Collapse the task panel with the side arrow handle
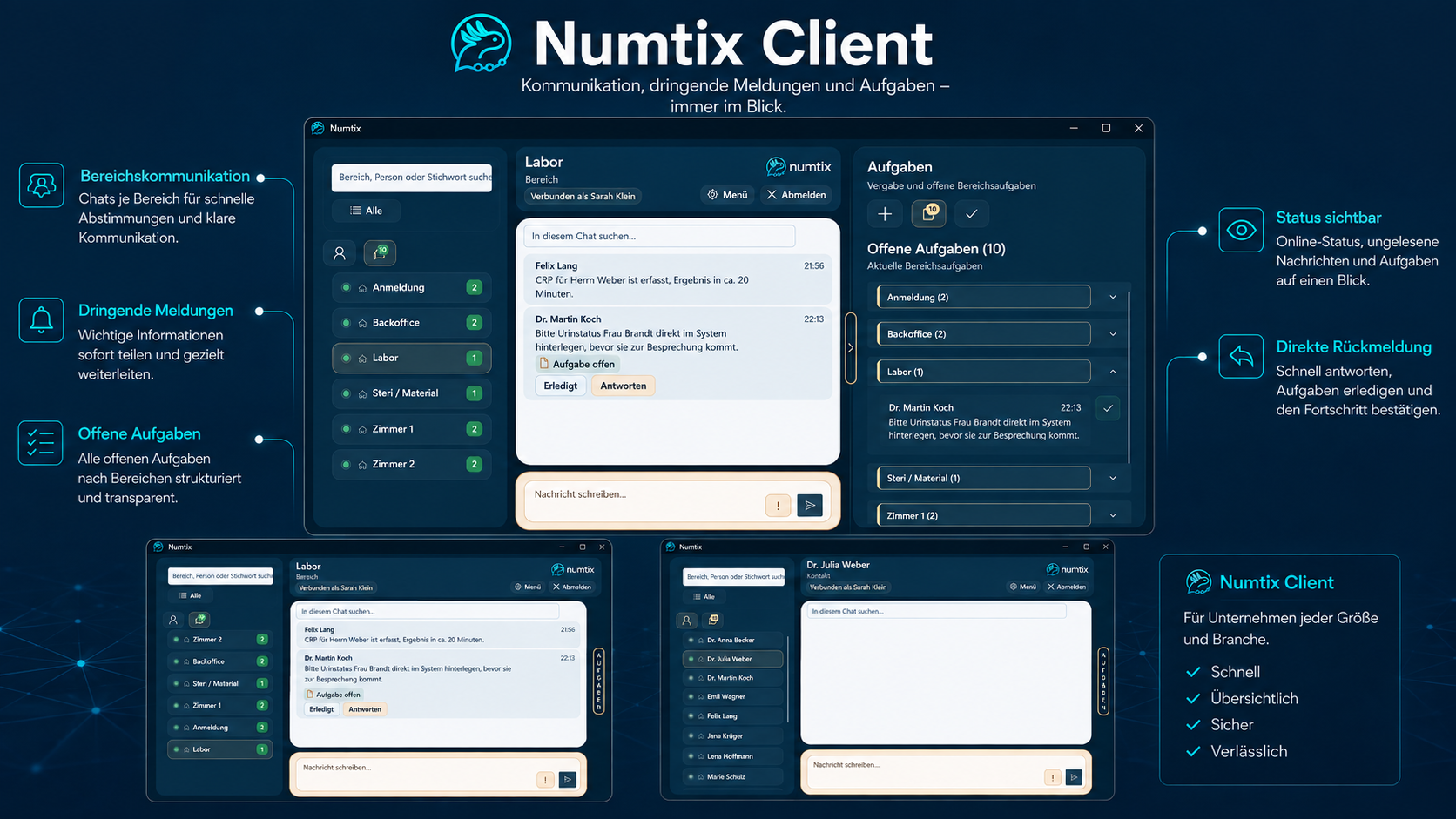 851,347
